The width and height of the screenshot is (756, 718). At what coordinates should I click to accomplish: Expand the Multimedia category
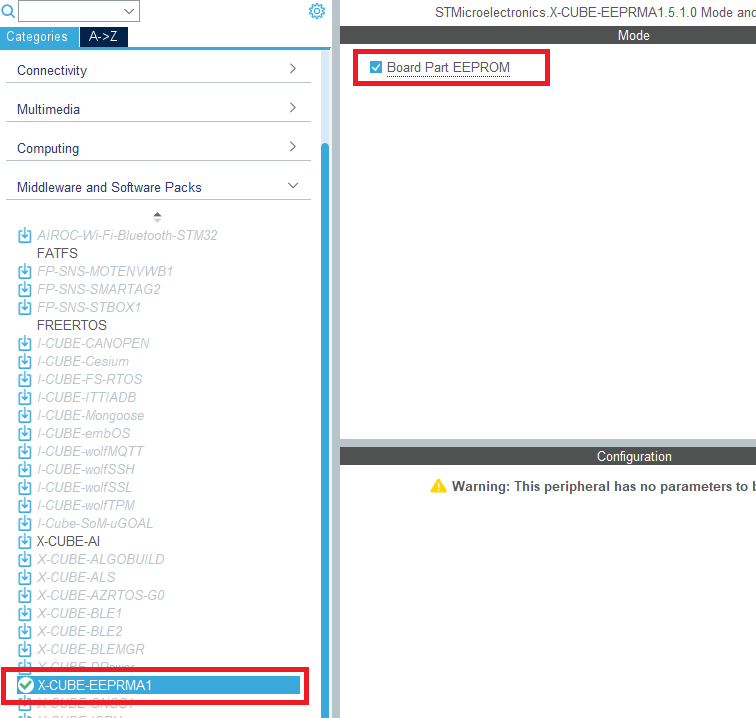158,109
